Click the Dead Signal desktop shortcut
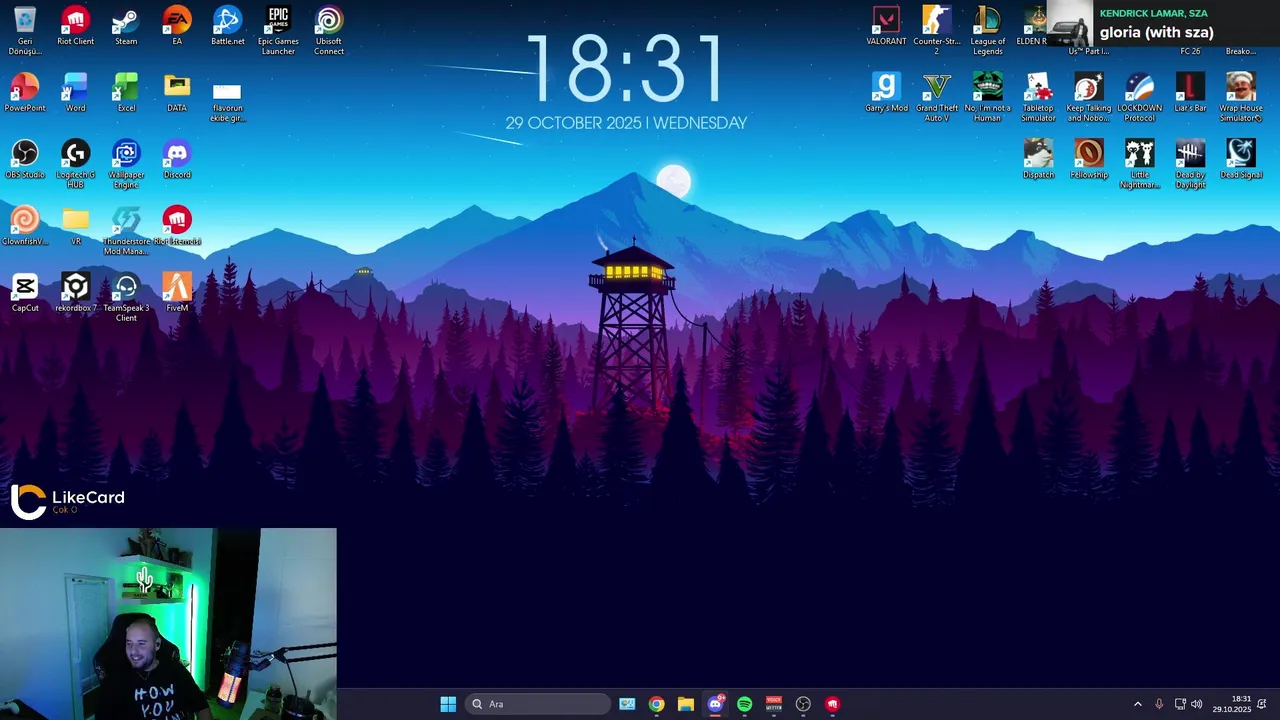This screenshot has width=1280, height=720. coord(1241,160)
